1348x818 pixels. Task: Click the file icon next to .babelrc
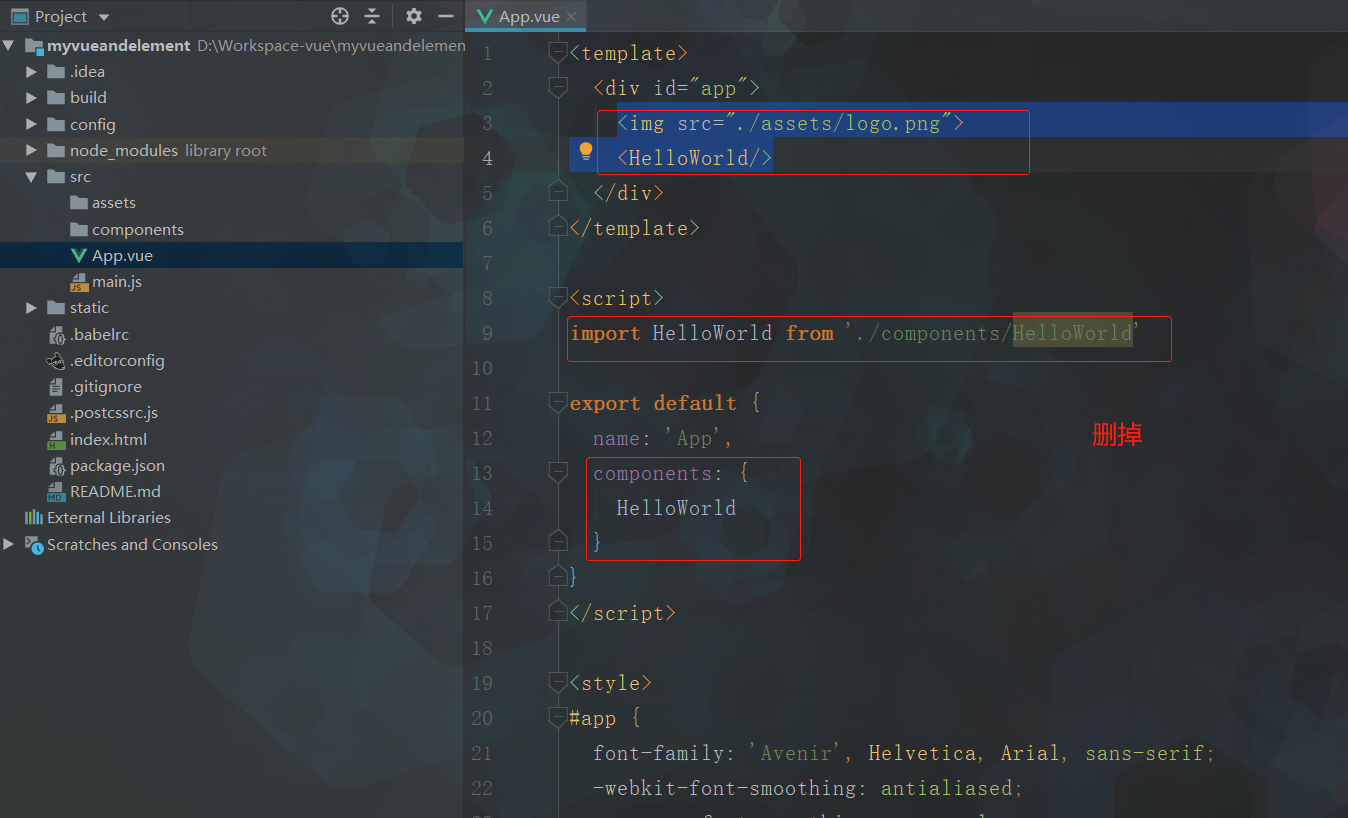56,335
